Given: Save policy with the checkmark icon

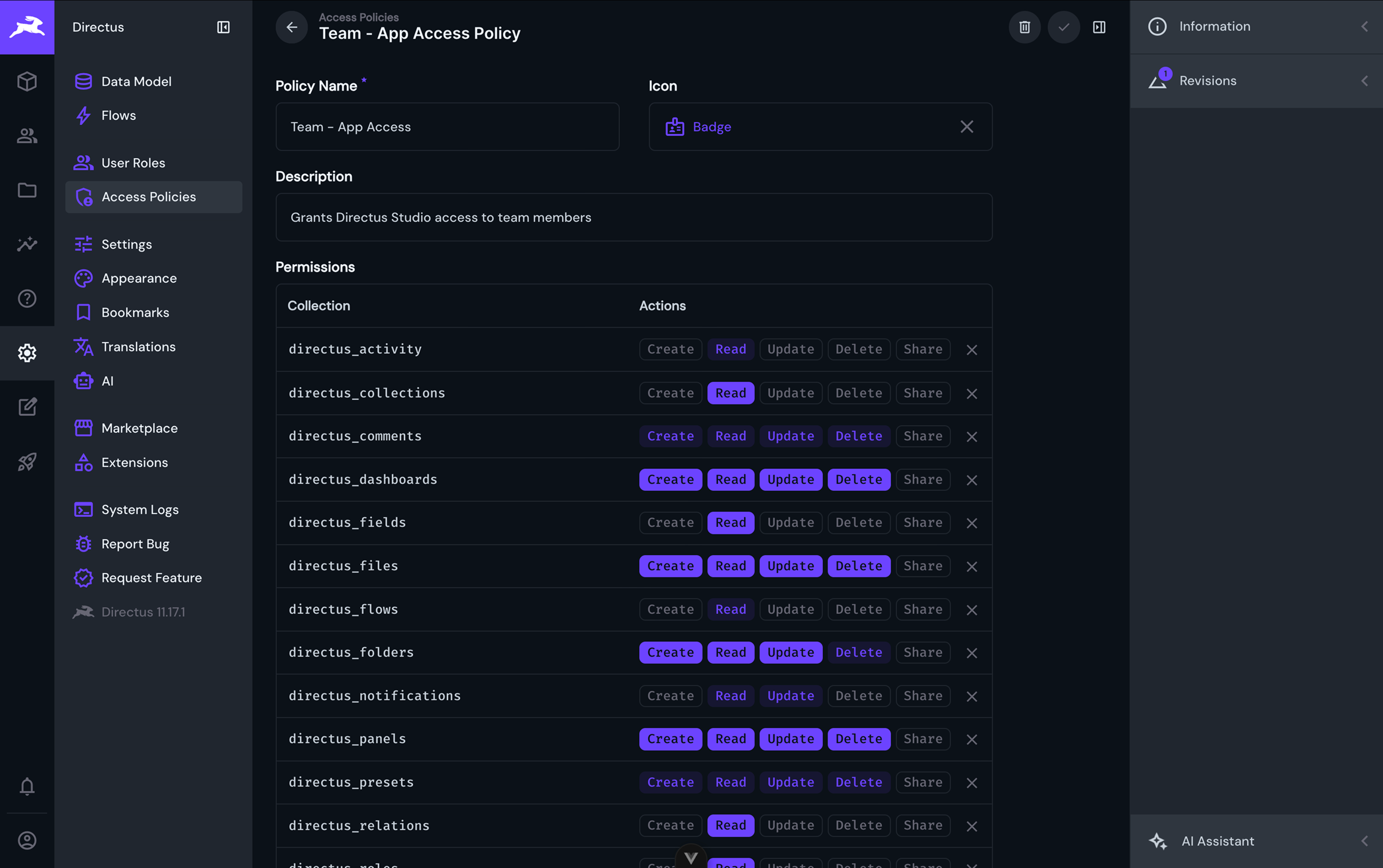Looking at the screenshot, I should tap(1063, 27).
